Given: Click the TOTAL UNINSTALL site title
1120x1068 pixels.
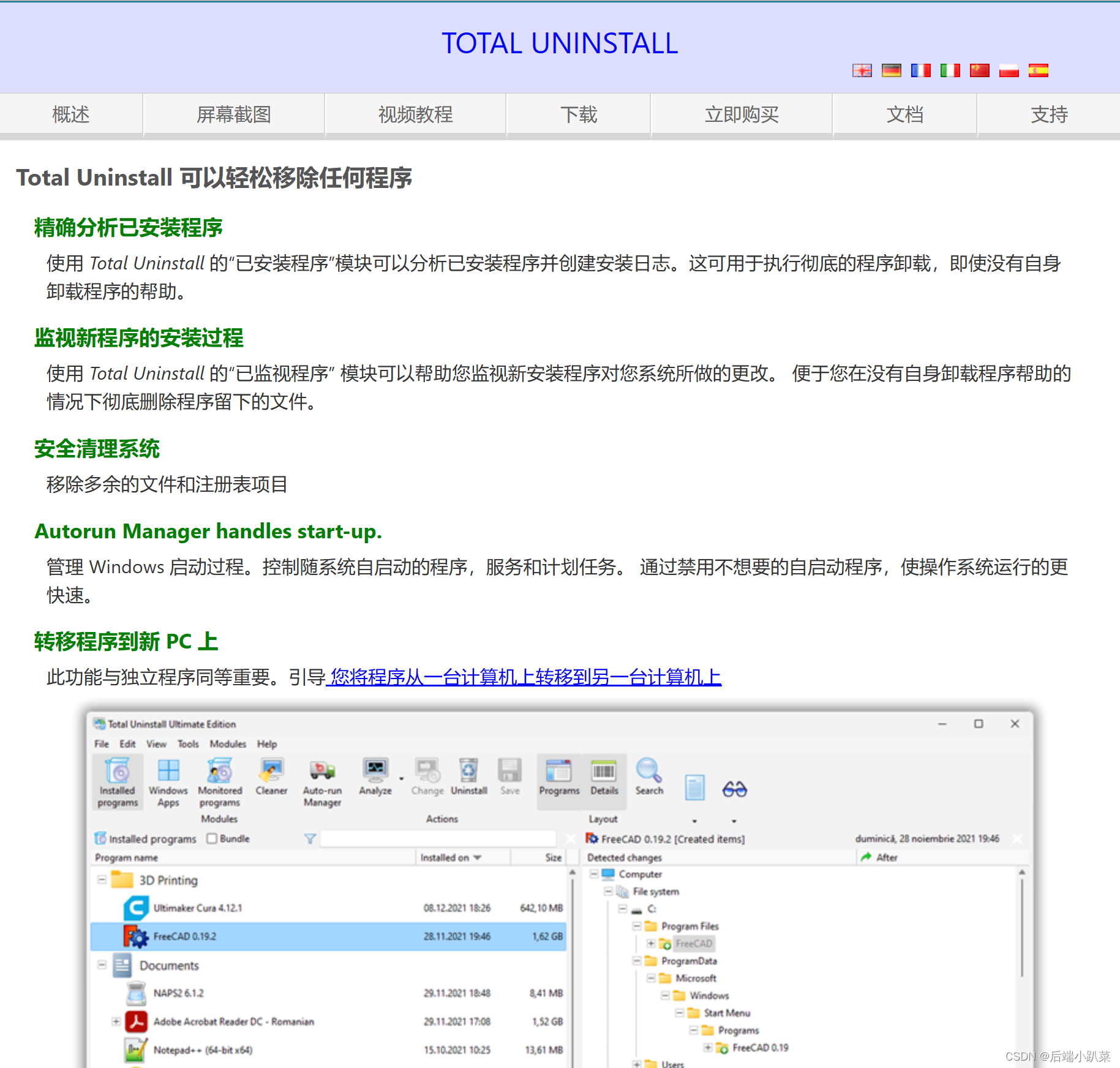Looking at the screenshot, I should tap(560, 43).
